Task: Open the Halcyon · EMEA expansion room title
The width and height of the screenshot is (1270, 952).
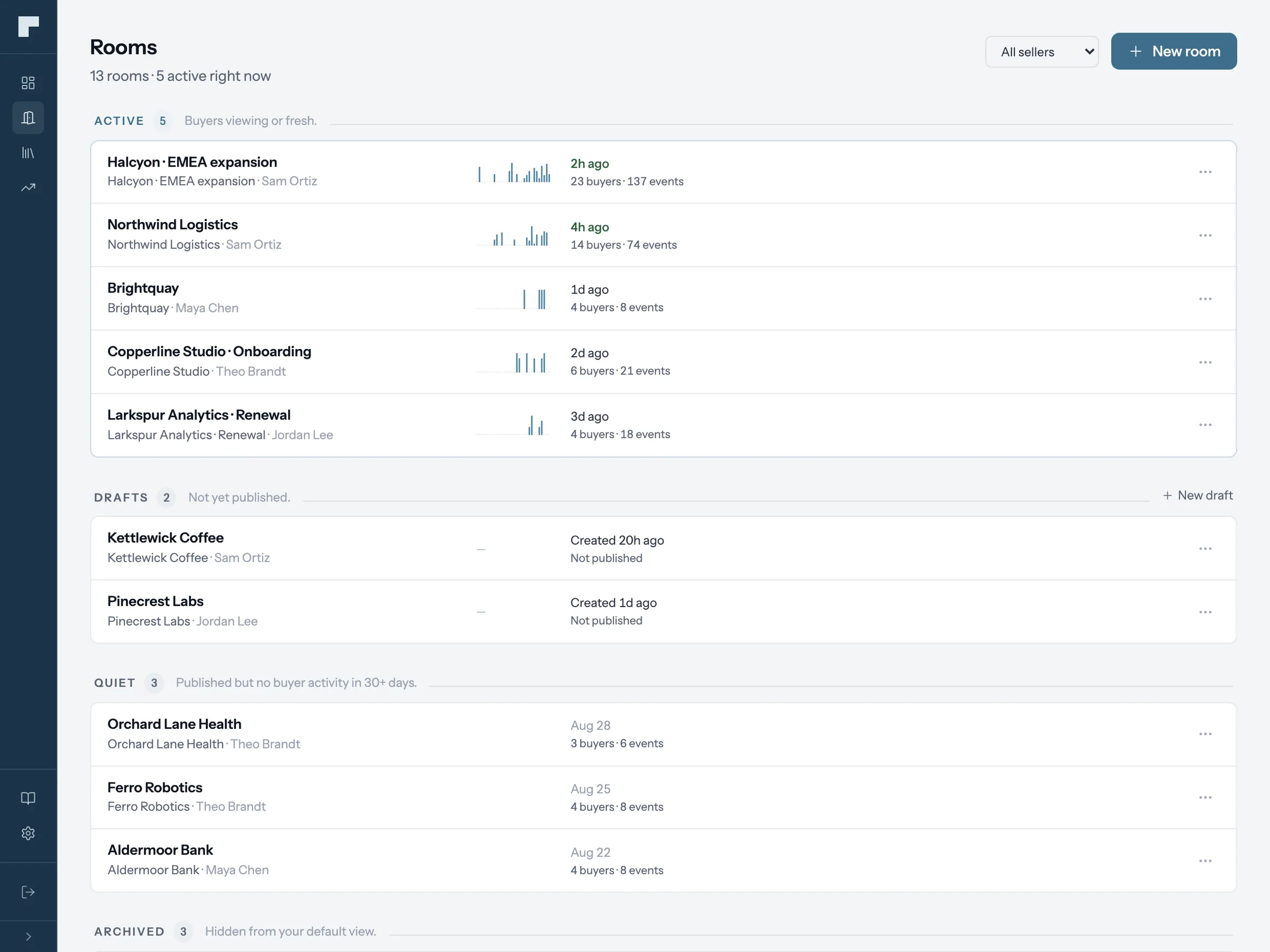Action: click(192, 162)
